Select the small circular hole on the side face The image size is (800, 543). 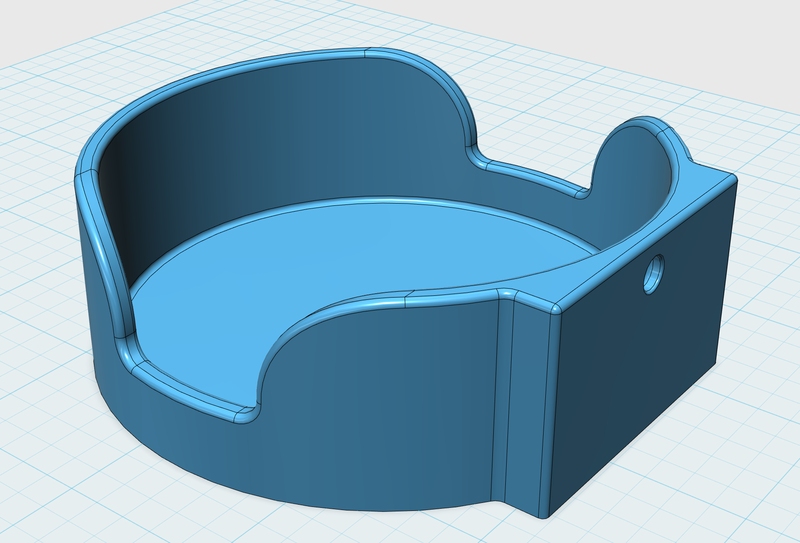[655, 271]
